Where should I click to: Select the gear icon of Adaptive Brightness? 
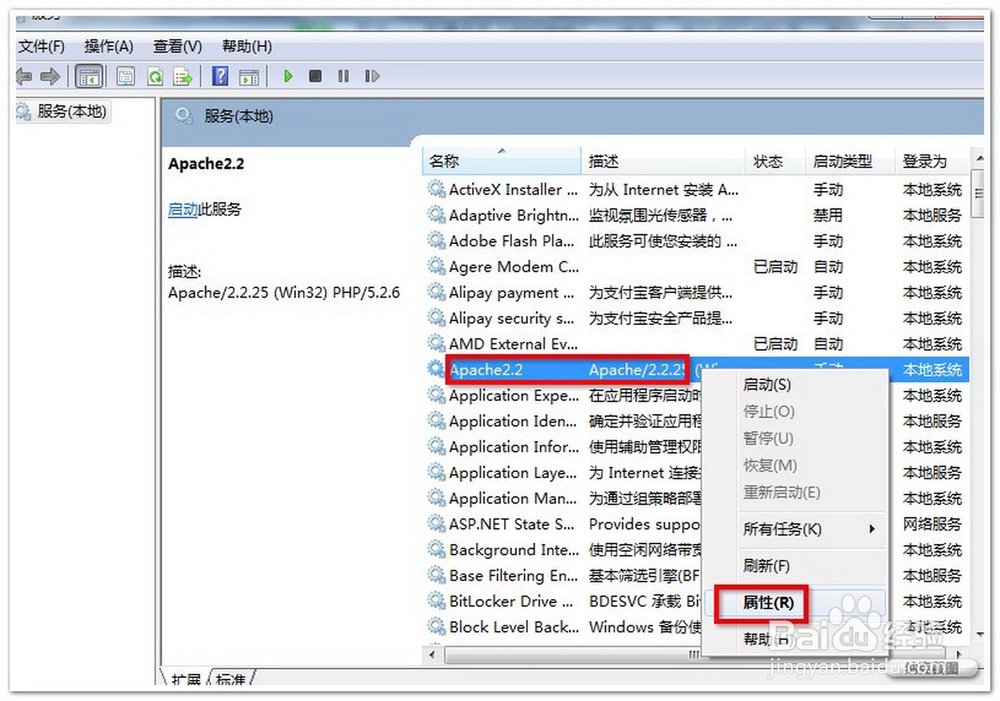pyautogui.click(x=436, y=215)
